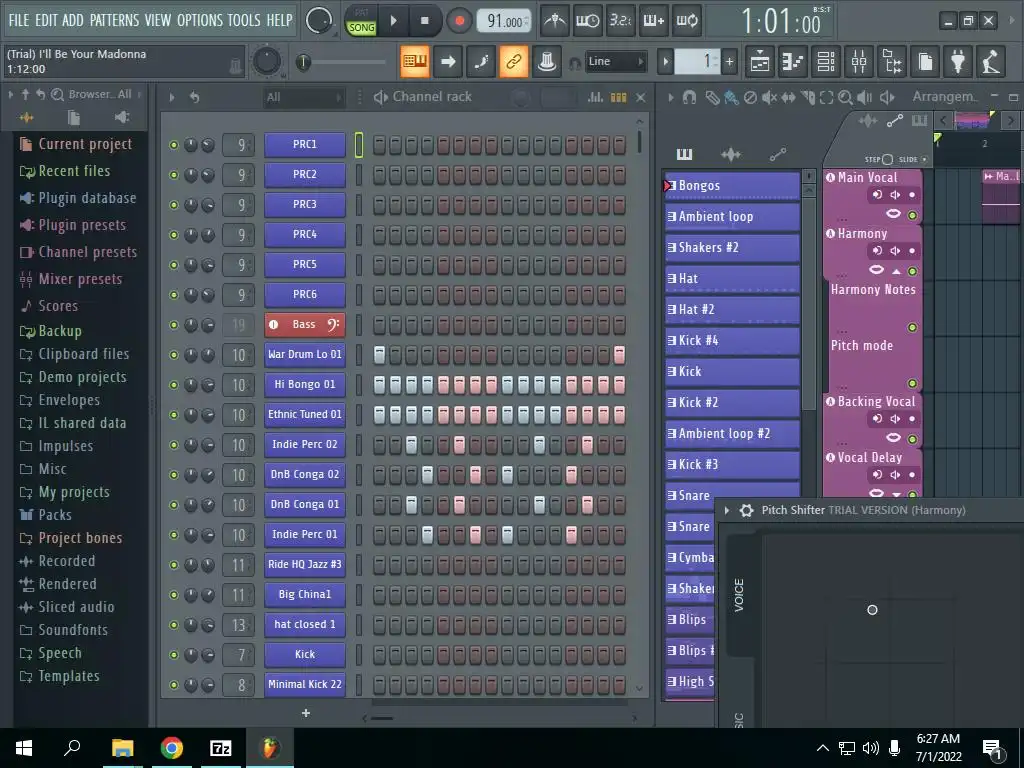Add new pattern with plus button
This screenshot has width=1024, height=768.
pos(729,61)
